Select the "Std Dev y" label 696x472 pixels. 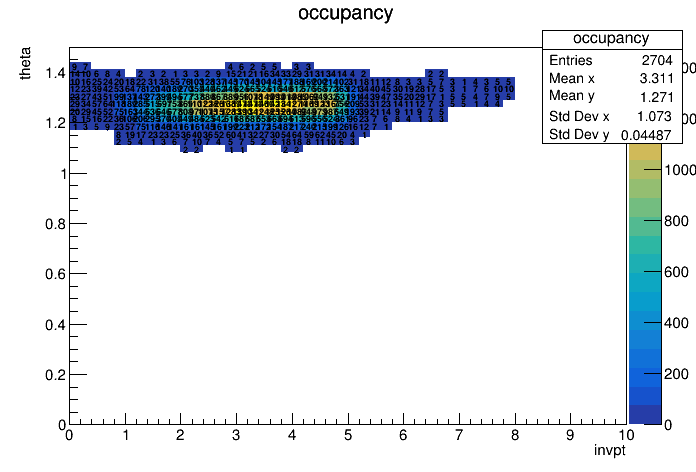click(579, 134)
